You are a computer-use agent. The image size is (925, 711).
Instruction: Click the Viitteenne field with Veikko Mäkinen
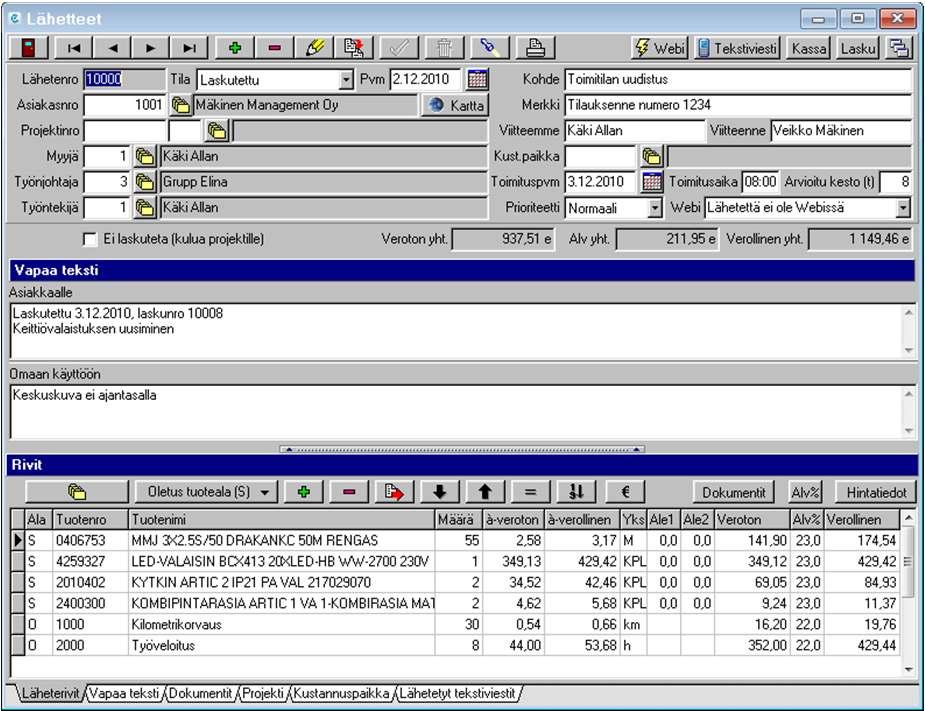(841, 130)
